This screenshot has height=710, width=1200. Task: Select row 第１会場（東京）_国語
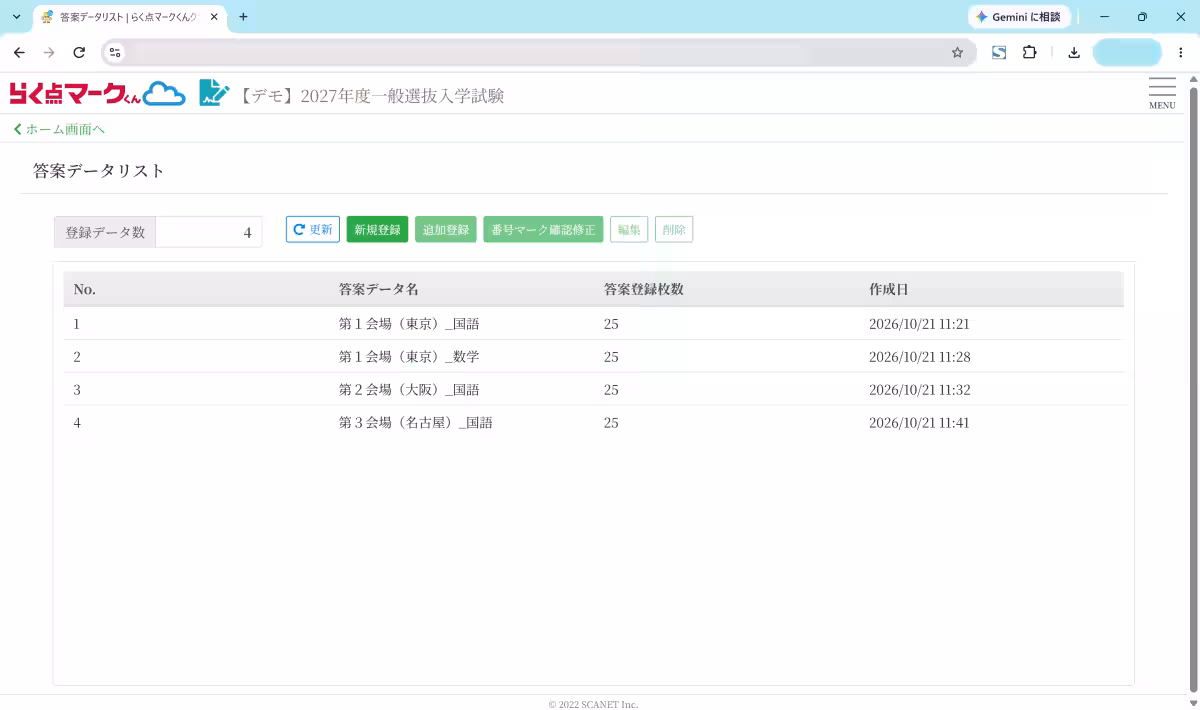pyautogui.click(x=593, y=324)
